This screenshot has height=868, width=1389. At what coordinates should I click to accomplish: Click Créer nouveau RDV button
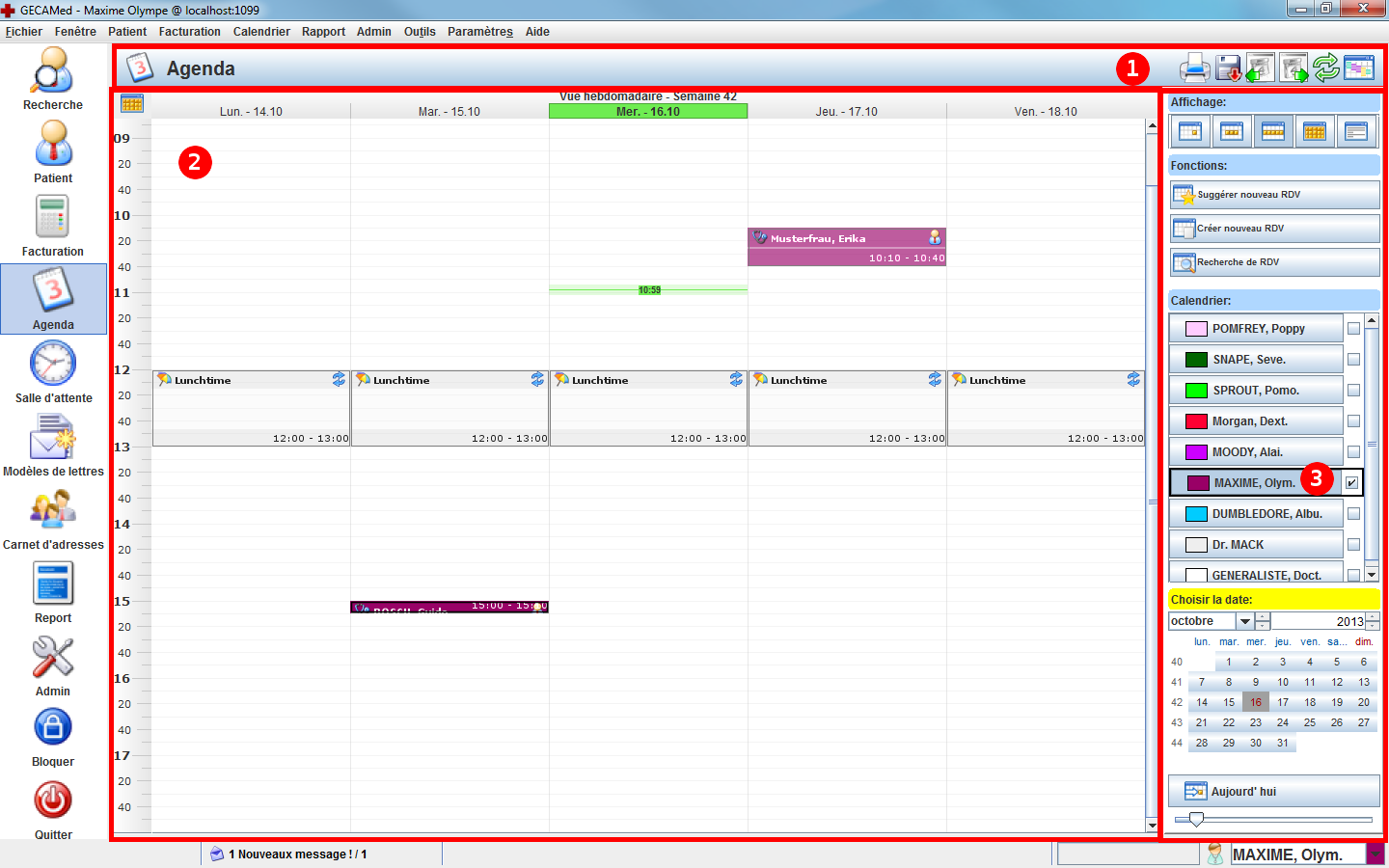click(1274, 229)
